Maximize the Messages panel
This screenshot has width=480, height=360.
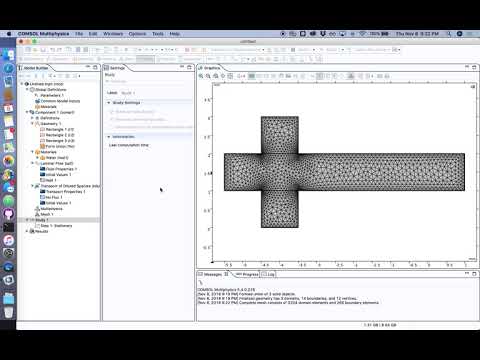[x=474, y=273]
